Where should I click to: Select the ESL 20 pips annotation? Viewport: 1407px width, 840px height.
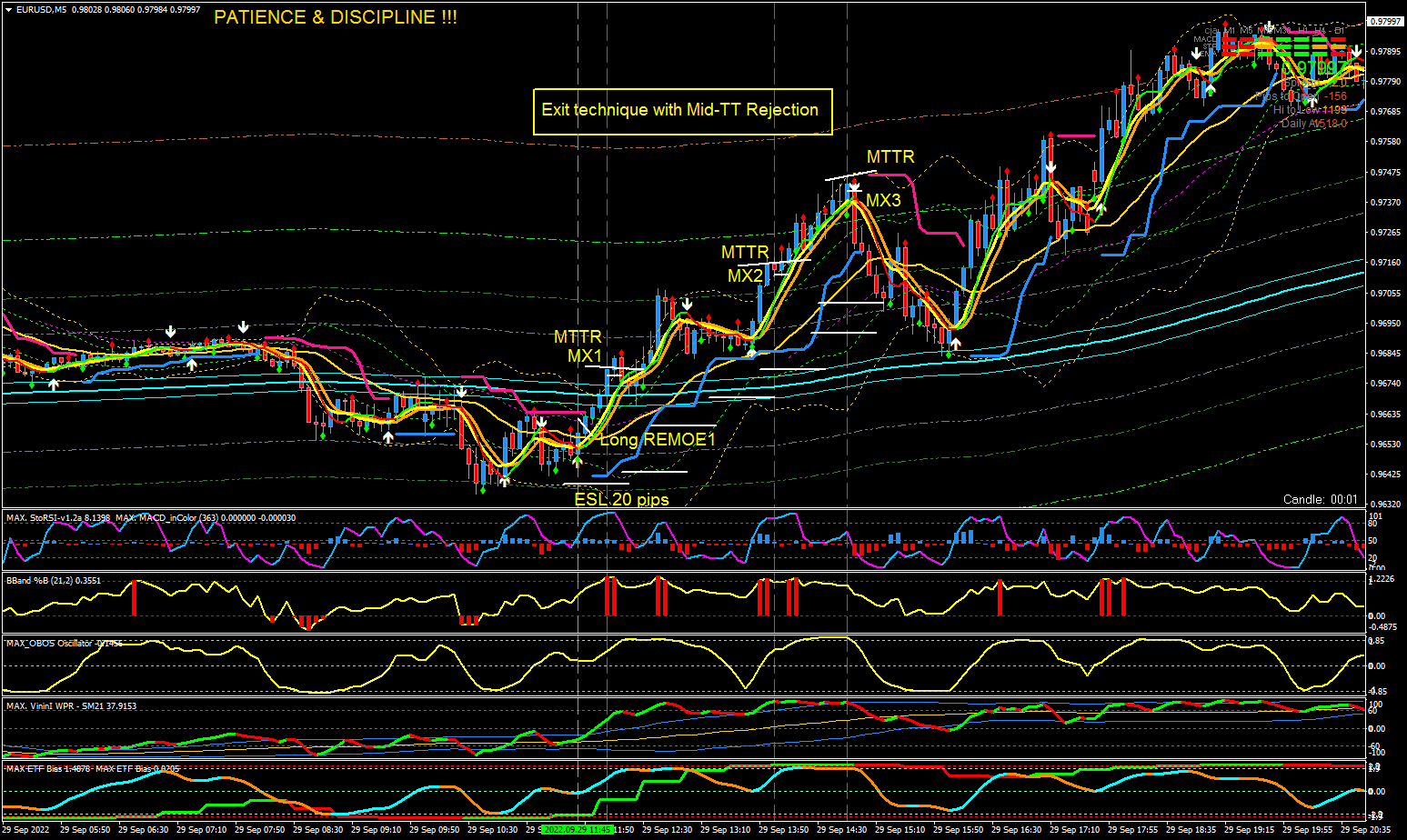(621, 499)
